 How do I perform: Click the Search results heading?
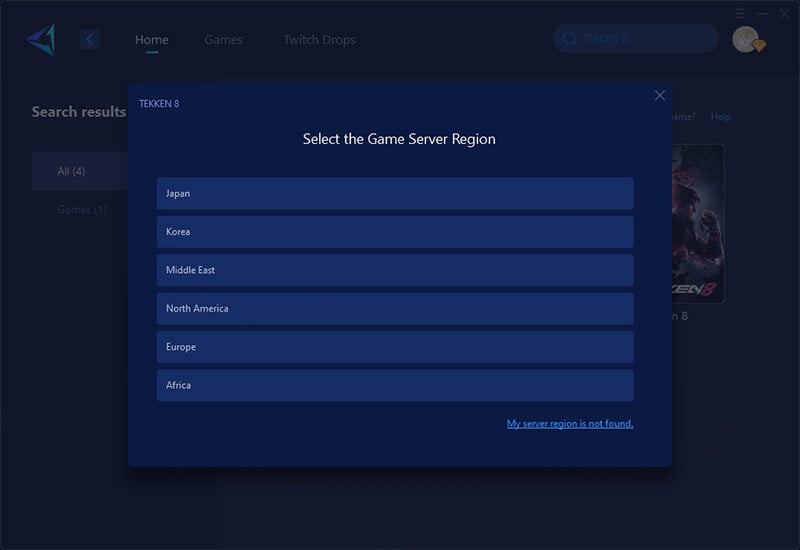[x=79, y=112]
